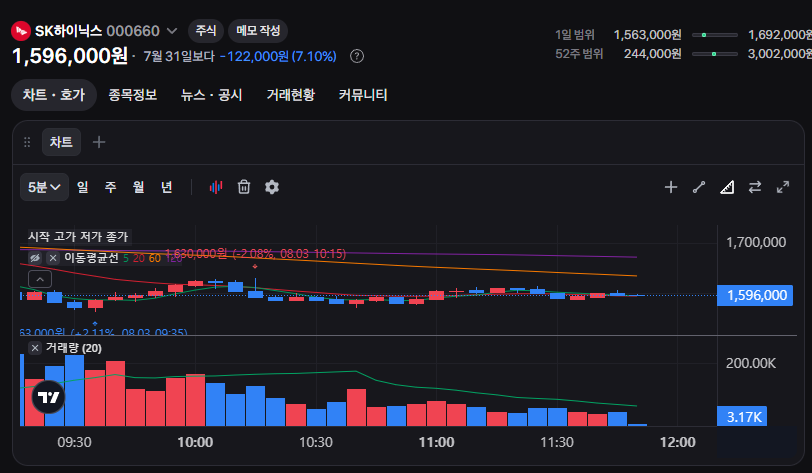The image size is (812, 473).
Task: Click the 1,563,000원 daily low value
Action: point(647,35)
